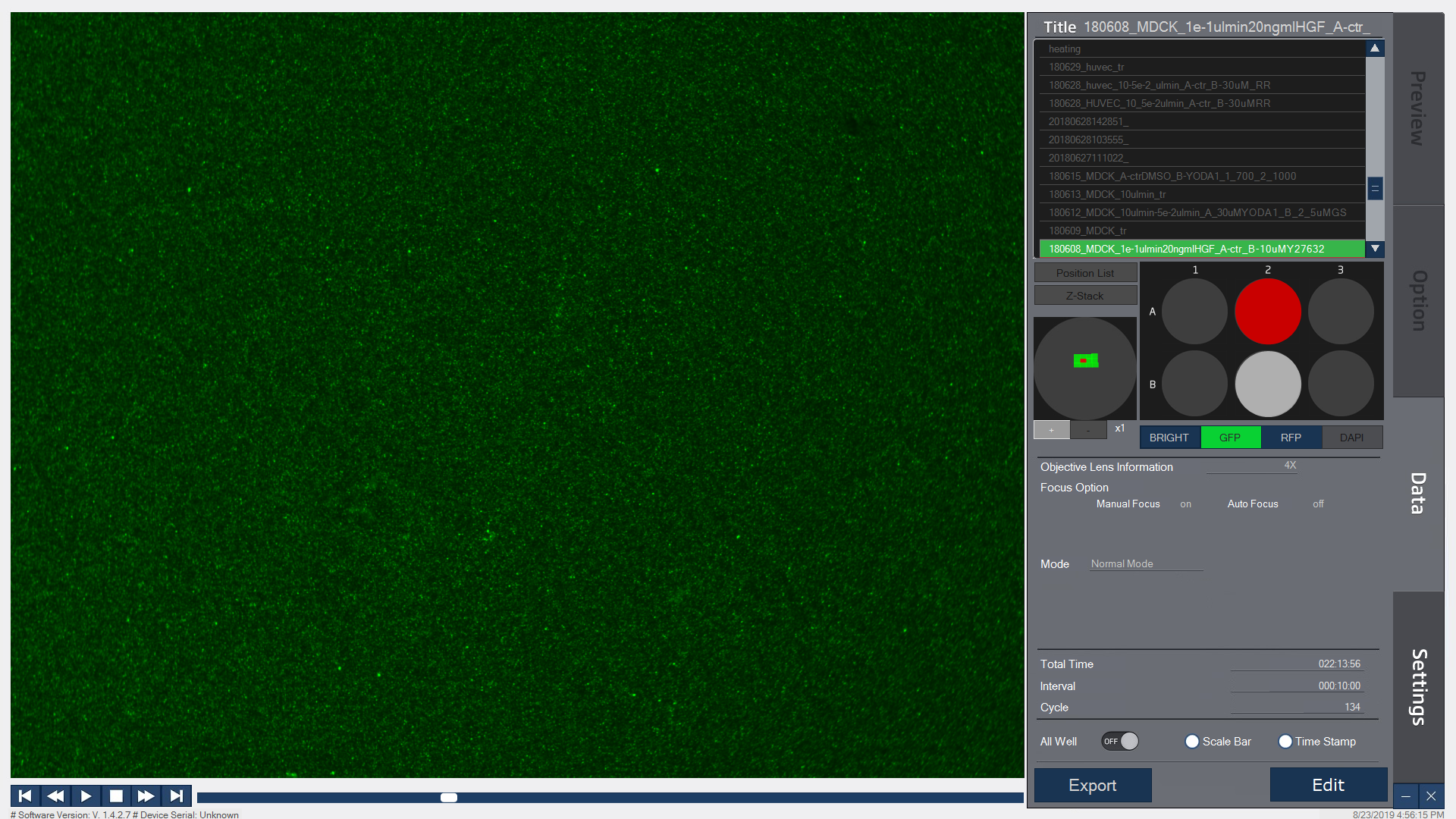Toggle the All Well switch

pyautogui.click(x=1120, y=741)
